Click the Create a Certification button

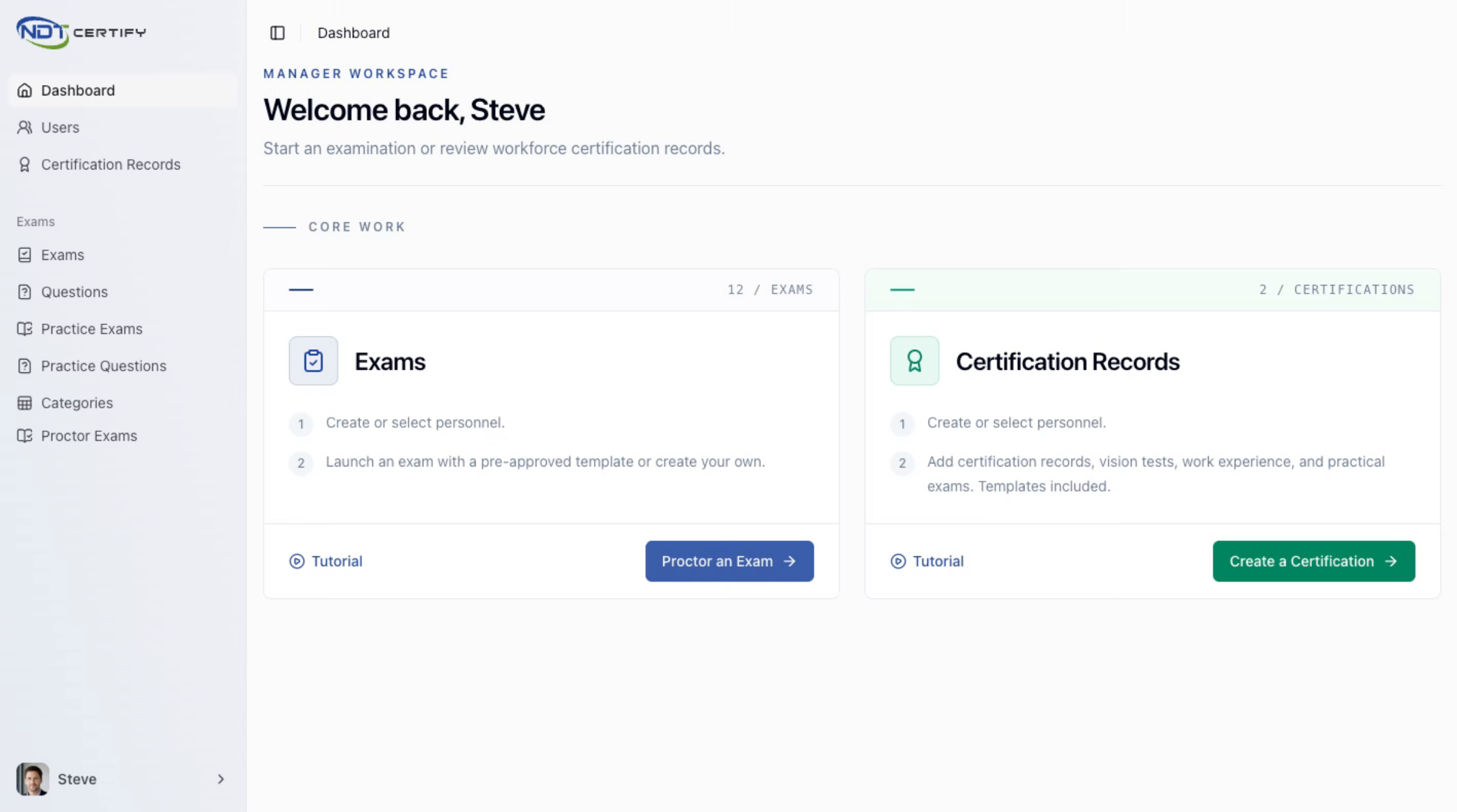[1313, 561]
